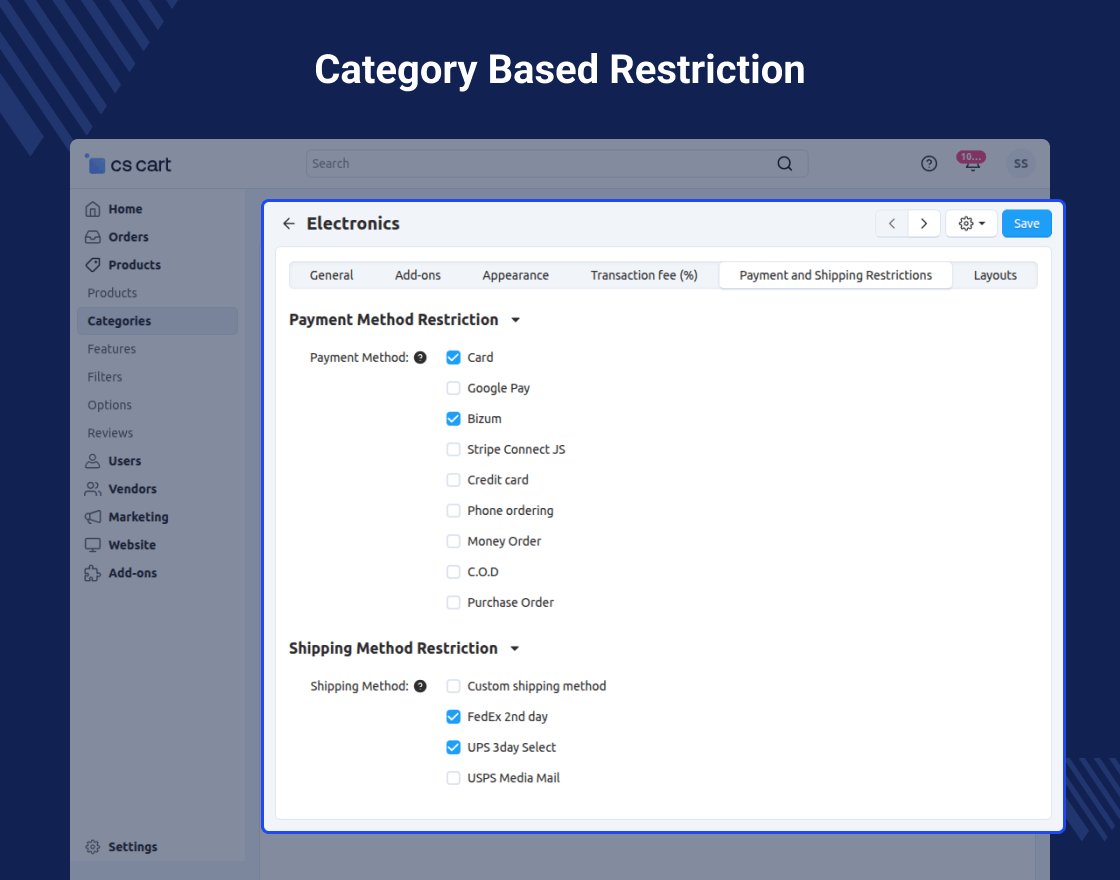This screenshot has height=880, width=1120.
Task: Open the Layouts tab
Action: pos(995,276)
